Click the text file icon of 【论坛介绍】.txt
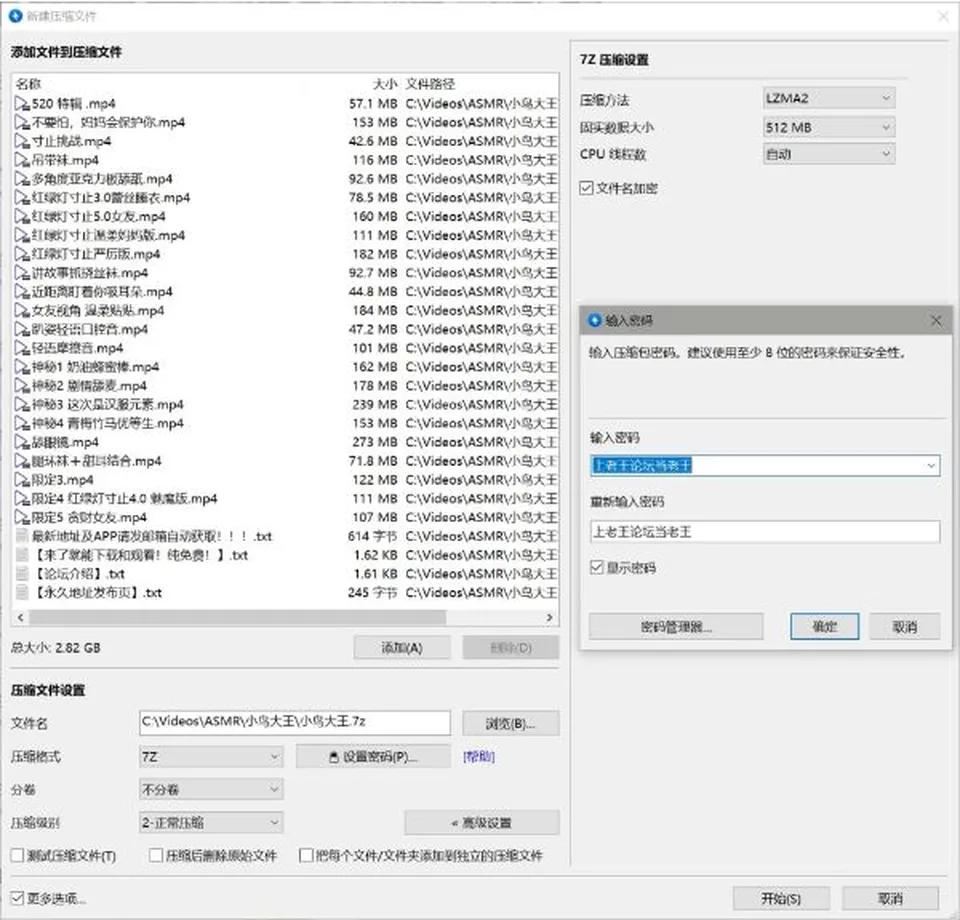 click(x=22, y=574)
